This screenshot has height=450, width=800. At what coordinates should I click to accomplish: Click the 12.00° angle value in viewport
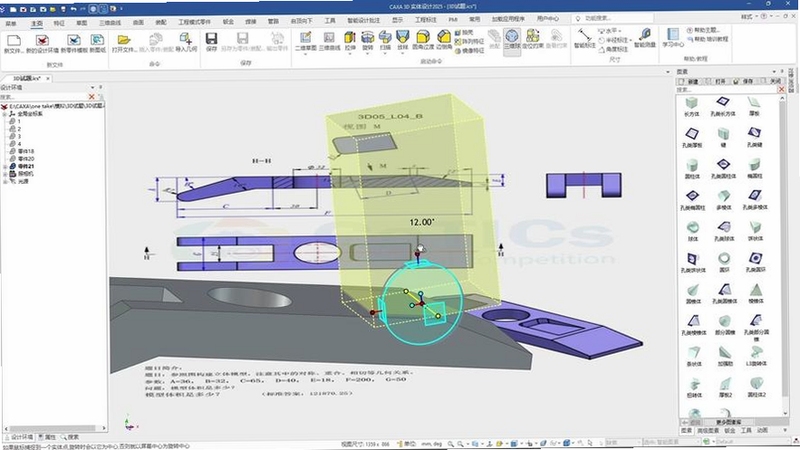point(421,222)
